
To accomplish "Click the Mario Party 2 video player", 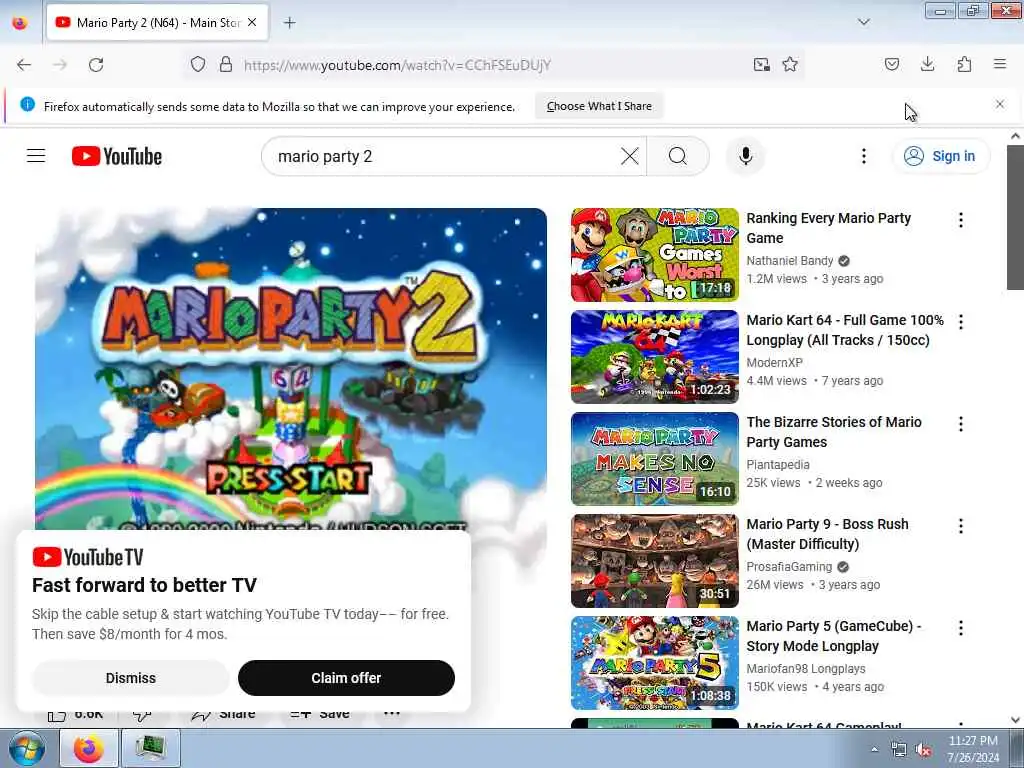I will [291, 369].
